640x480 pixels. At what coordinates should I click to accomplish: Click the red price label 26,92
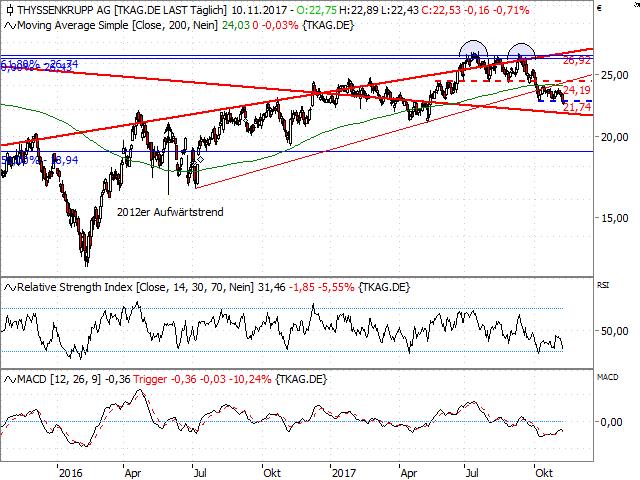click(577, 61)
